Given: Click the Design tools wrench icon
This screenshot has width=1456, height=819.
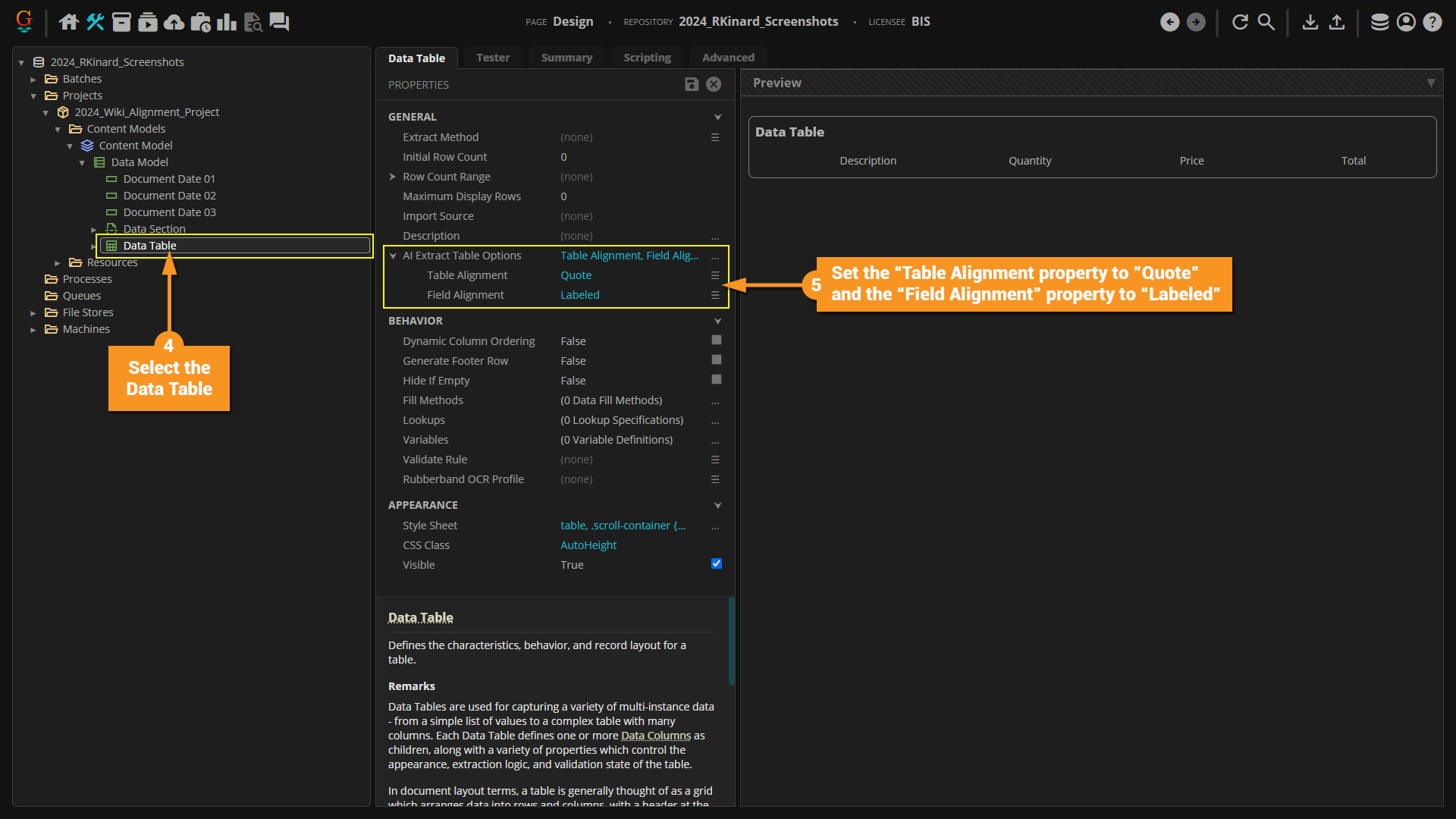Looking at the screenshot, I should point(95,22).
